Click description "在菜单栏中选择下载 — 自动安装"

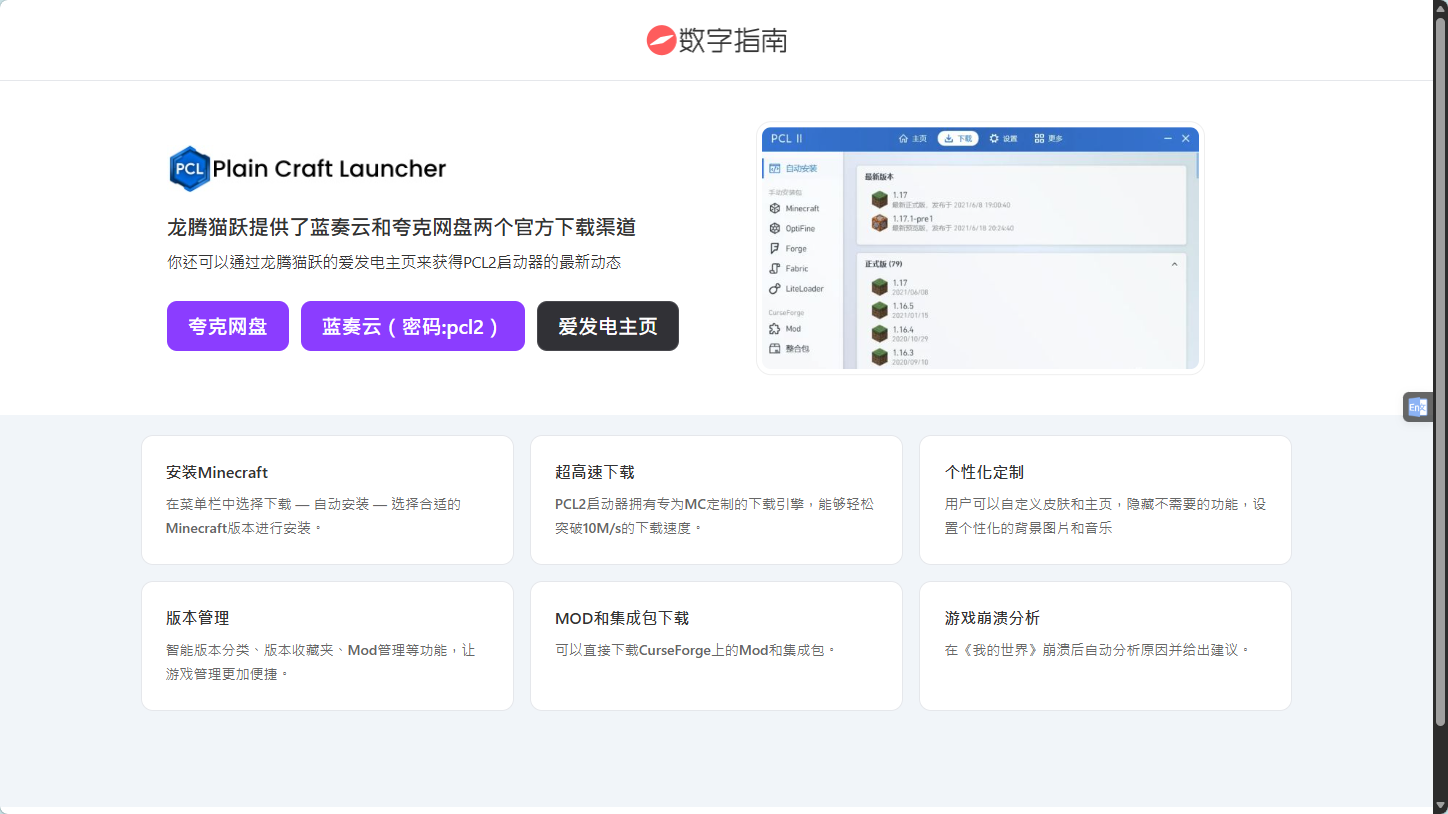pos(314,516)
